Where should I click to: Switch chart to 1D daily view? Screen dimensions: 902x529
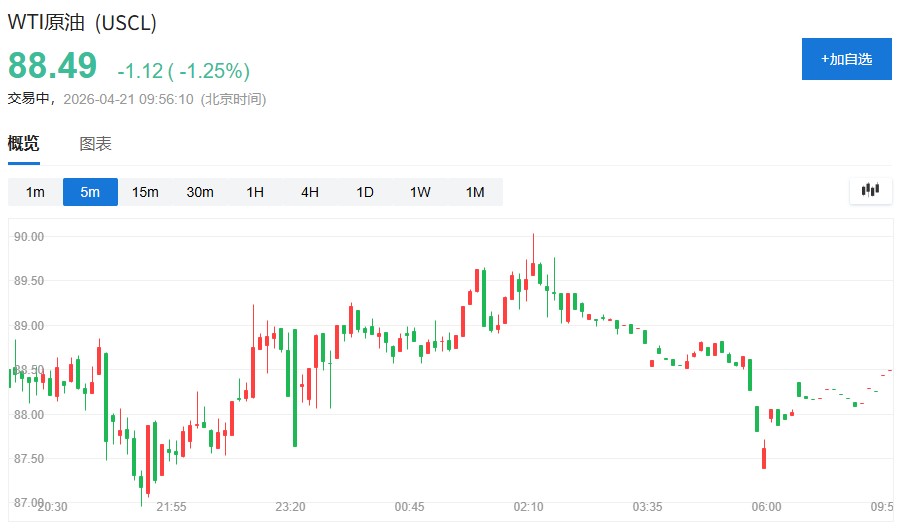[x=365, y=192]
